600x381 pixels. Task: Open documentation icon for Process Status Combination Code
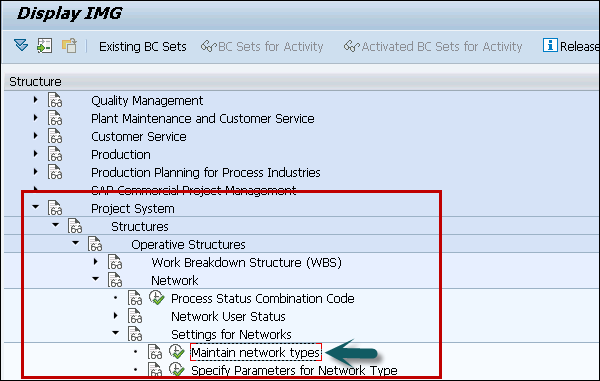point(135,298)
